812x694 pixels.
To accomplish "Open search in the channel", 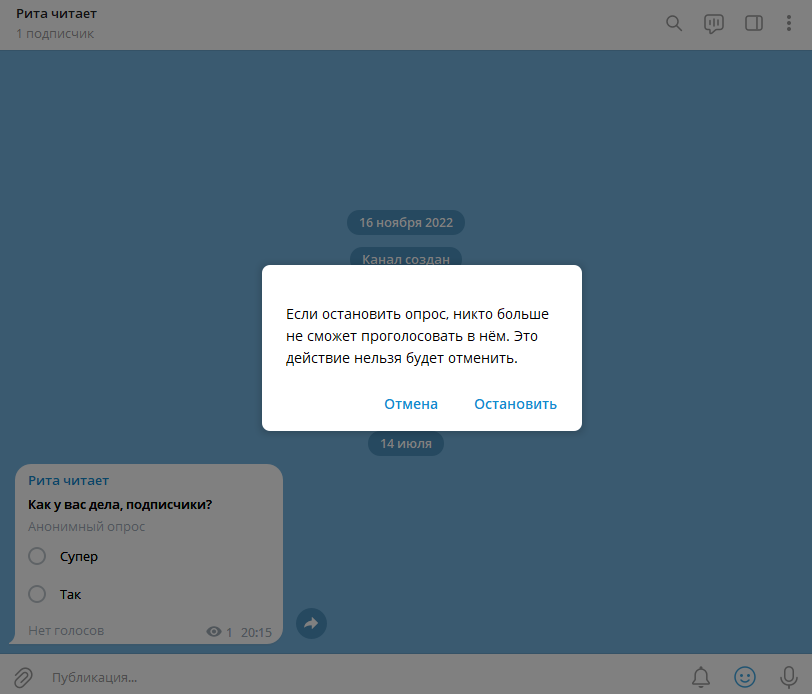I will click(674, 24).
